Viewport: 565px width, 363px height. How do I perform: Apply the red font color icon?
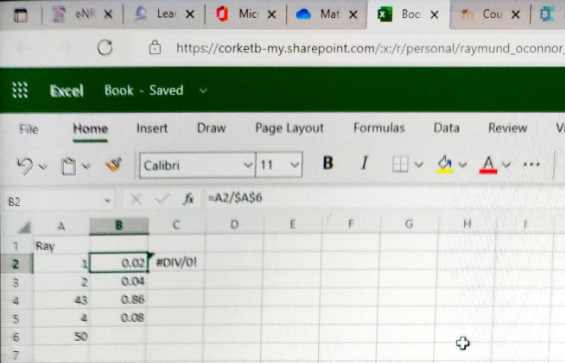(x=488, y=165)
